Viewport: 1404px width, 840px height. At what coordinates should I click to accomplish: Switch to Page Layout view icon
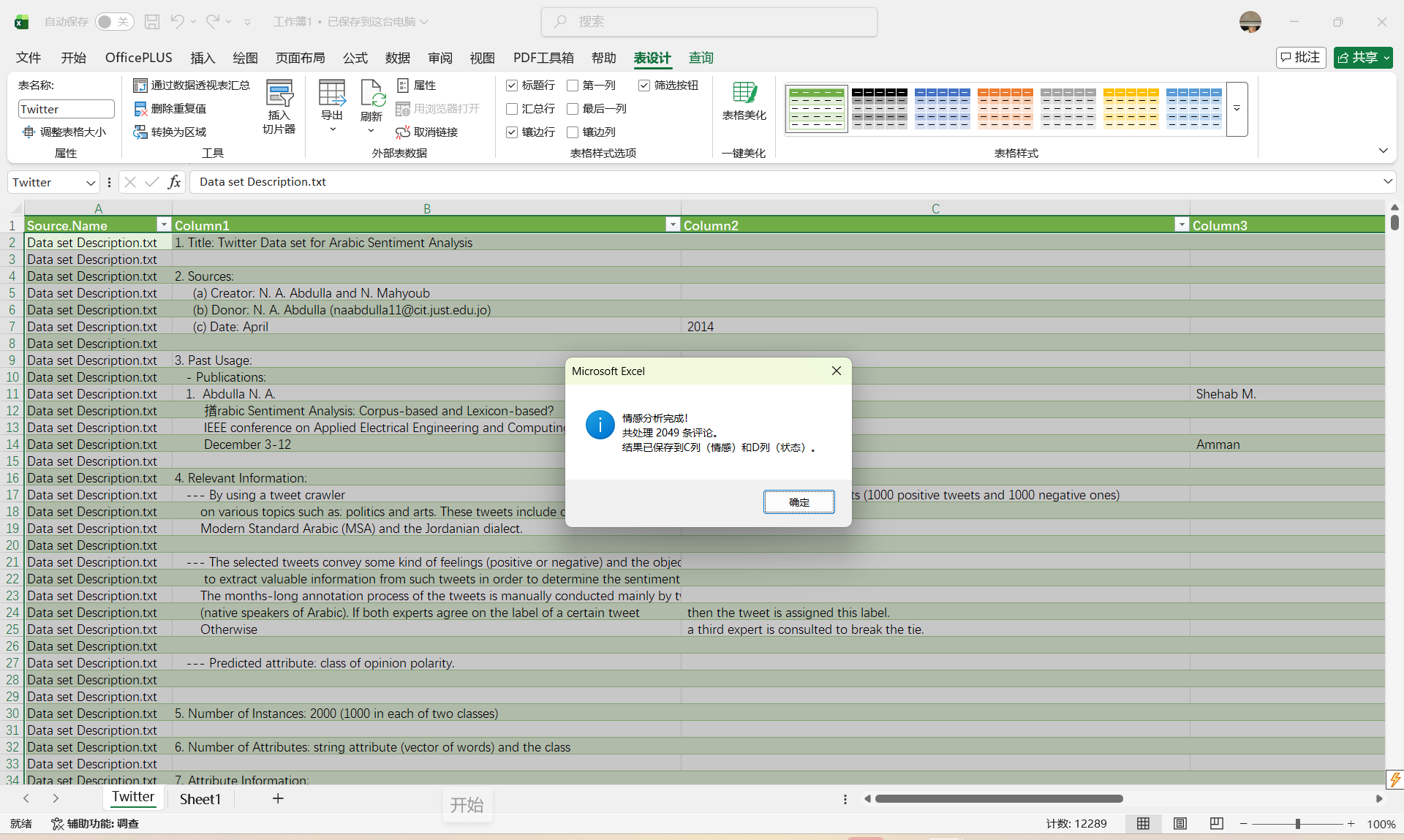1180,824
